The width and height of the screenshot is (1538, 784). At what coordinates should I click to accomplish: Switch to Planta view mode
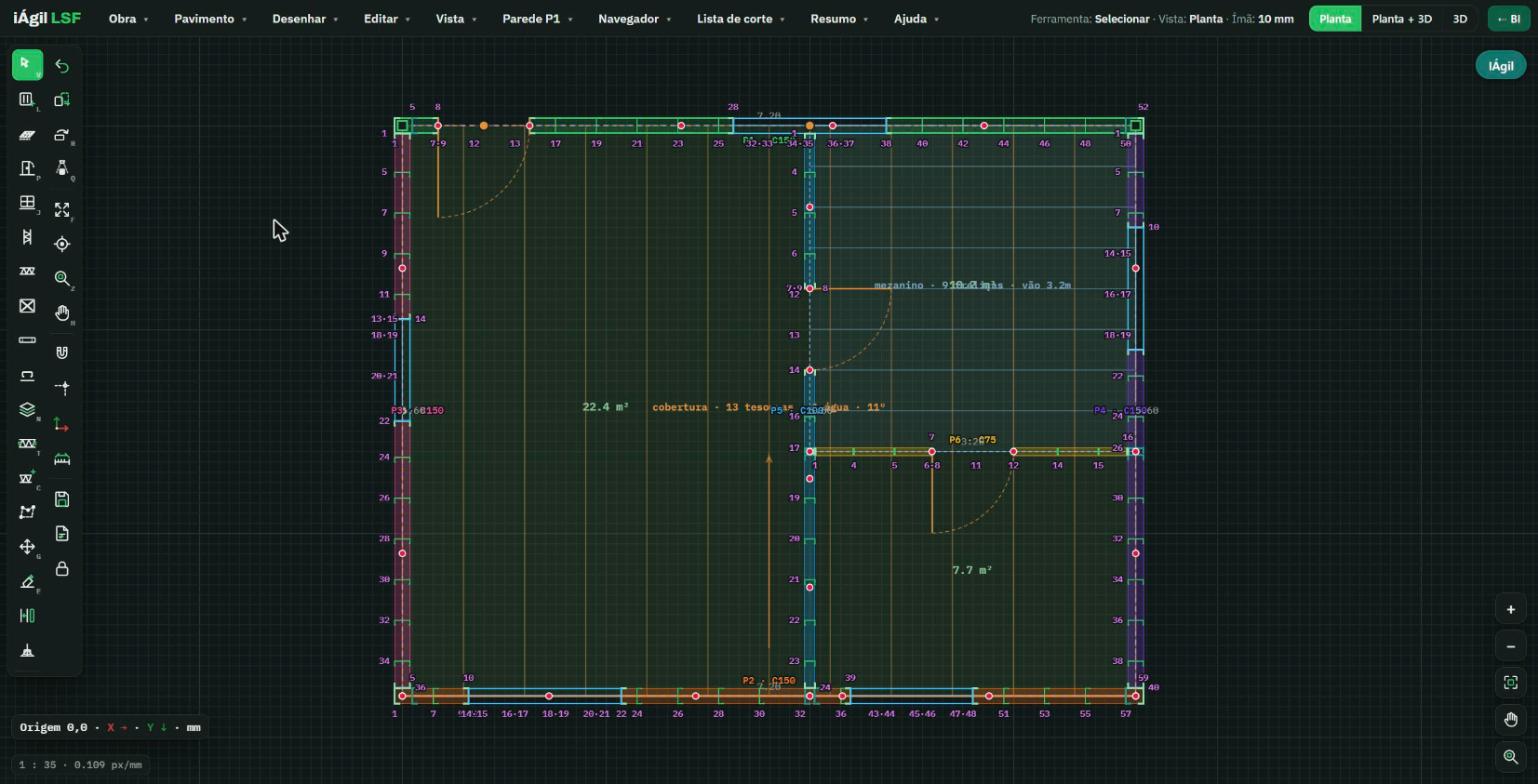click(x=1335, y=19)
